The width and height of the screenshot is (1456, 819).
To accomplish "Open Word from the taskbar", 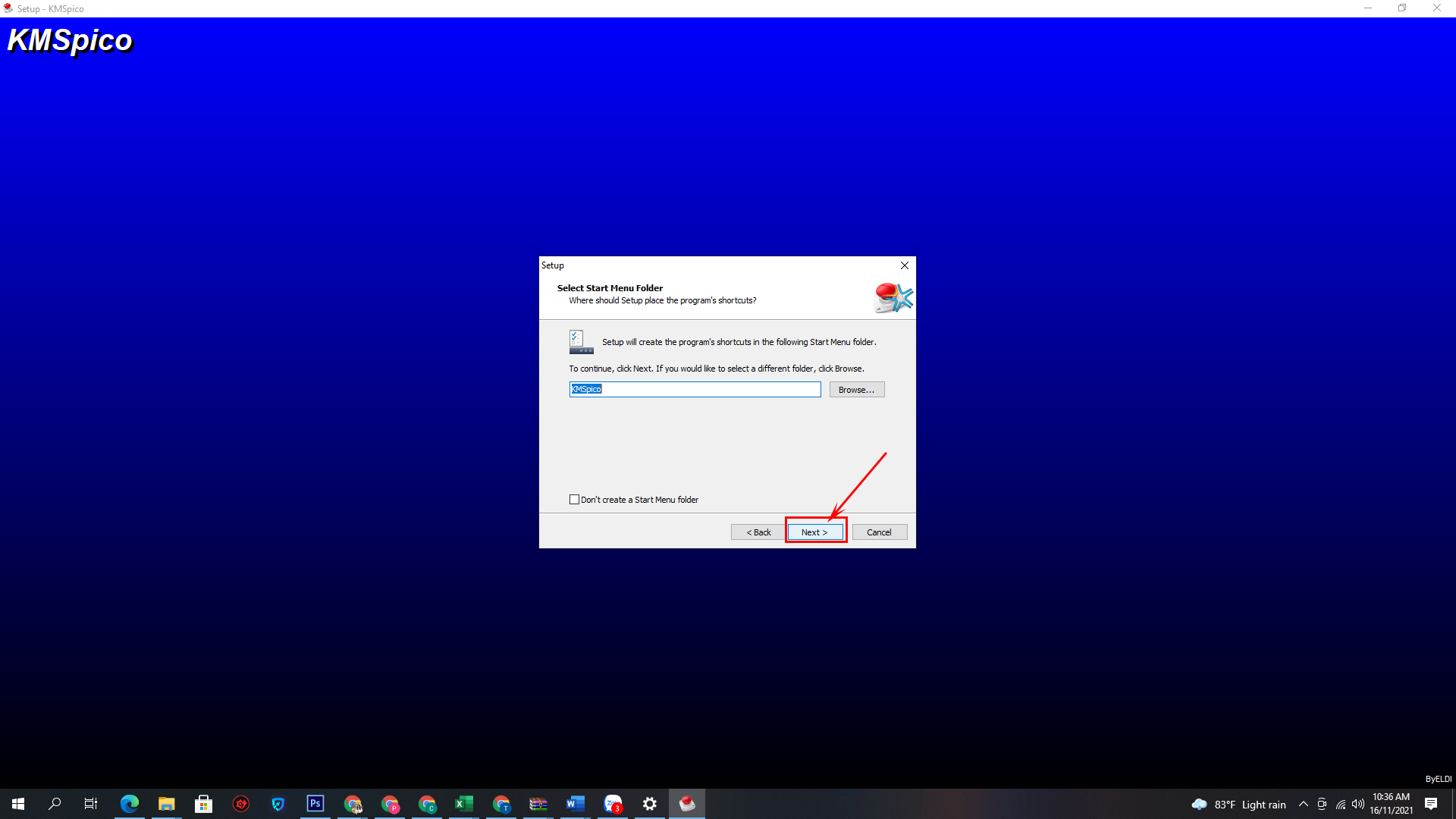I will pyautogui.click(x=575, y=804).
